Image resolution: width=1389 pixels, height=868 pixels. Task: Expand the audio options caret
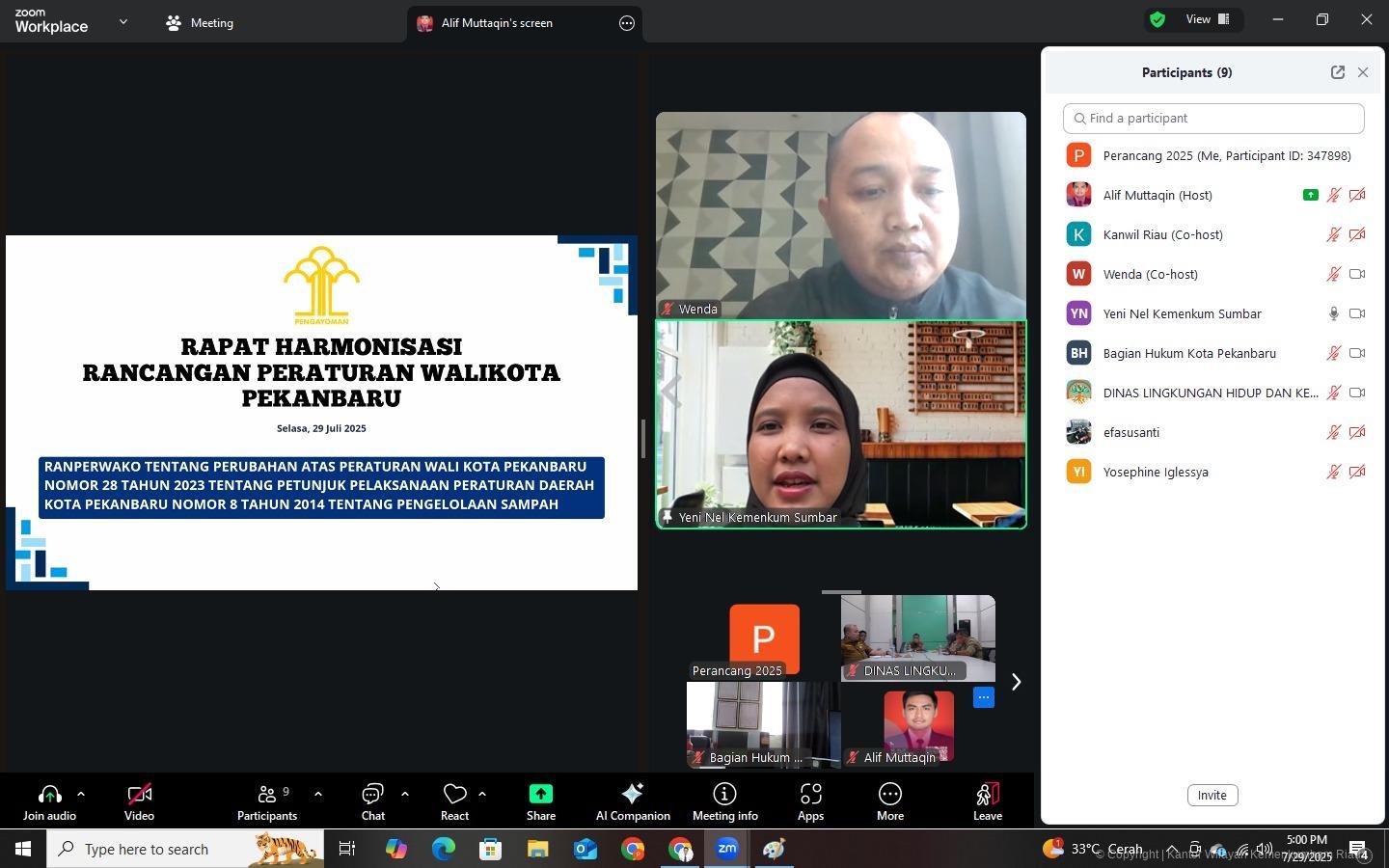click(x=81, y=794)
